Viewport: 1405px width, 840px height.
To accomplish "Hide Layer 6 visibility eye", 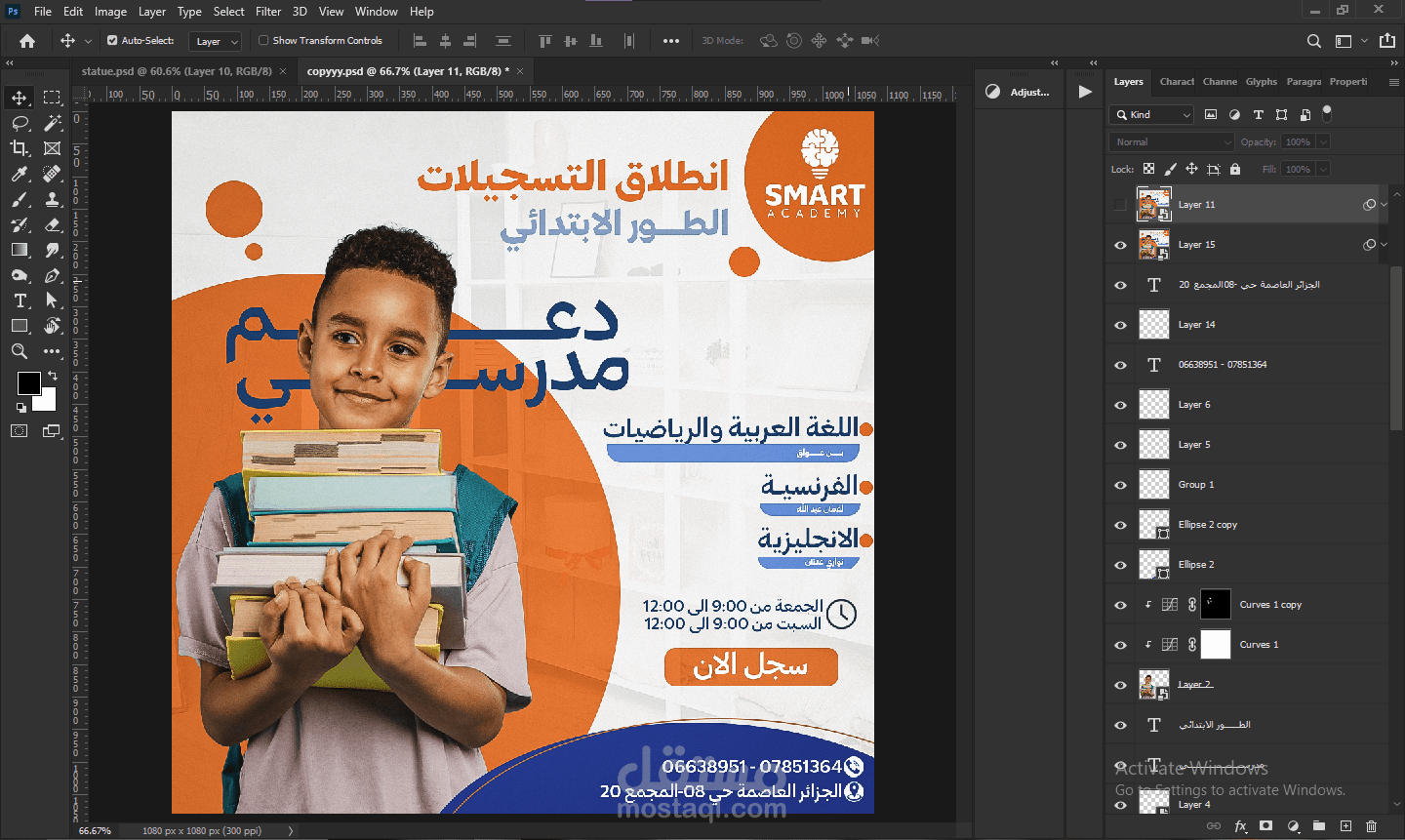I will coord(1120,405).
